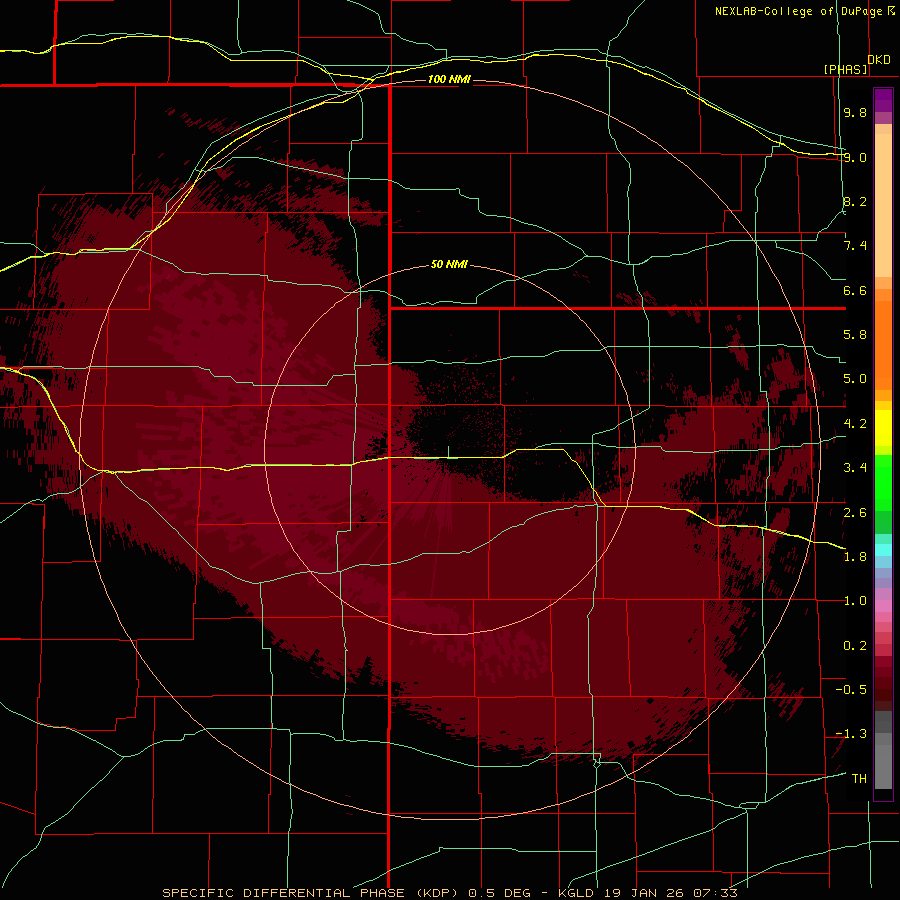This screenshot has width=900, height=900.
Task: Pick the cyan band of the color scale
Action: (x=883, y=550)
